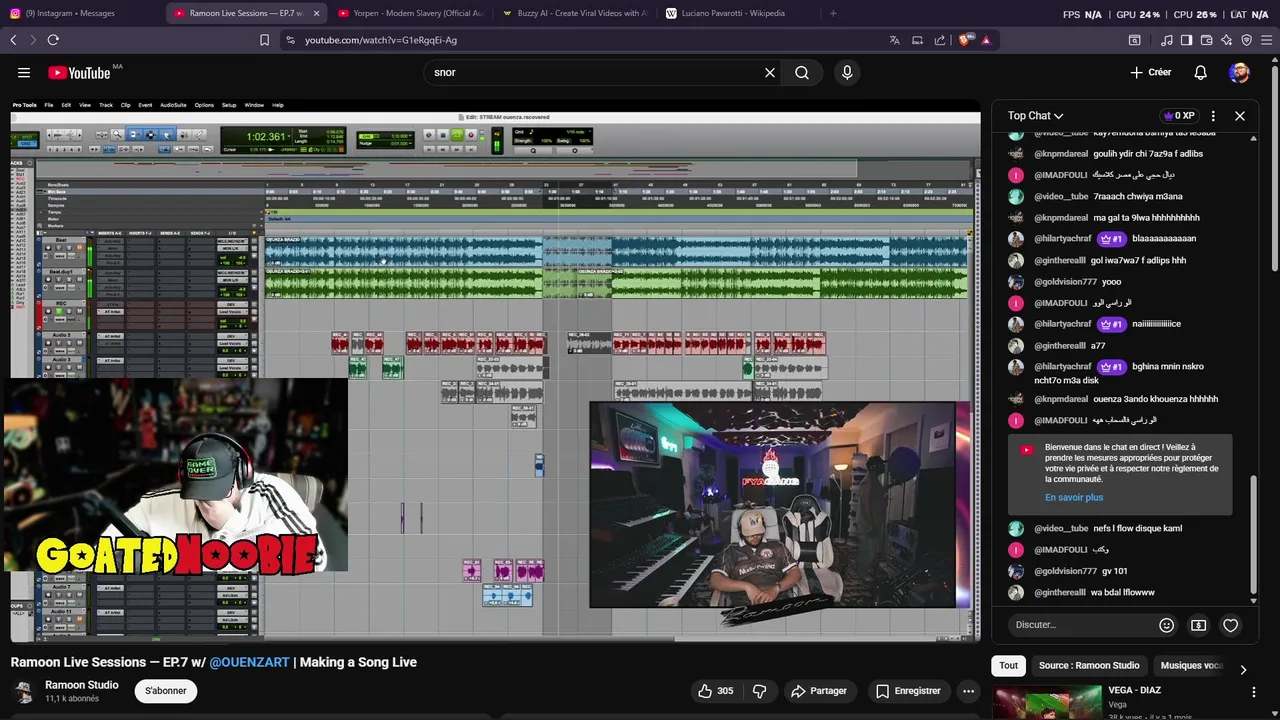Open the Ramoon Studio channel avatar

coord(22,691)
